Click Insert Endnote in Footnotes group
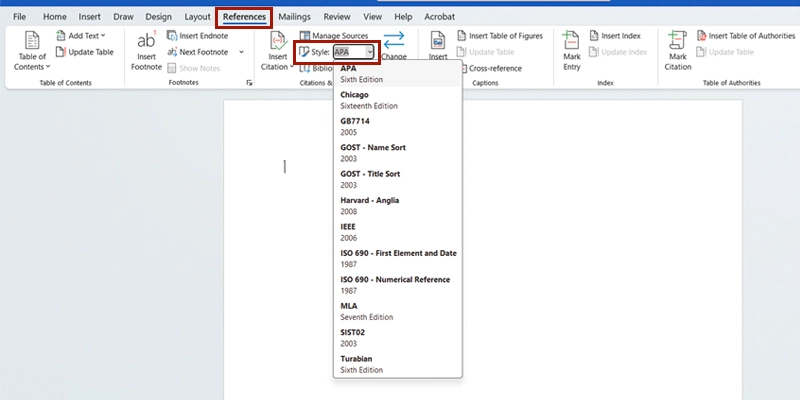Viewport: 800px width, 400px height. point(196,36)
